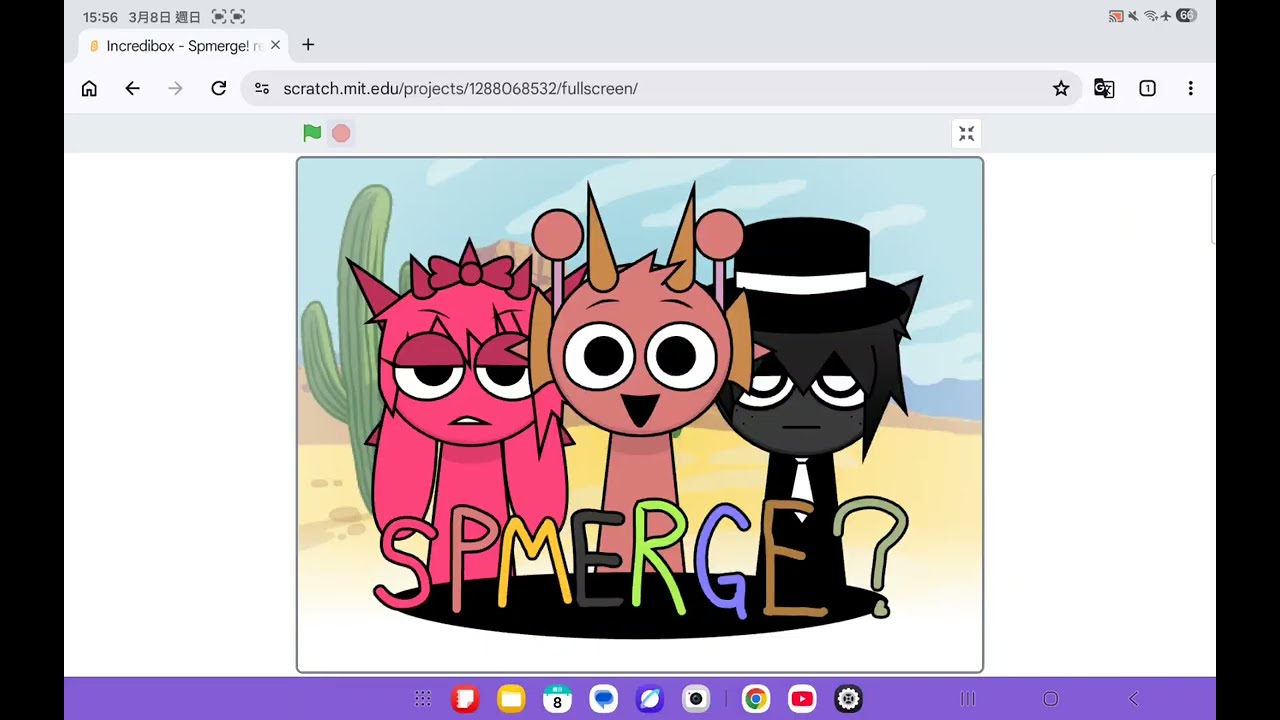Click the Spmerge game stage
Screen dimensions: 1280x720
[640, 415]
